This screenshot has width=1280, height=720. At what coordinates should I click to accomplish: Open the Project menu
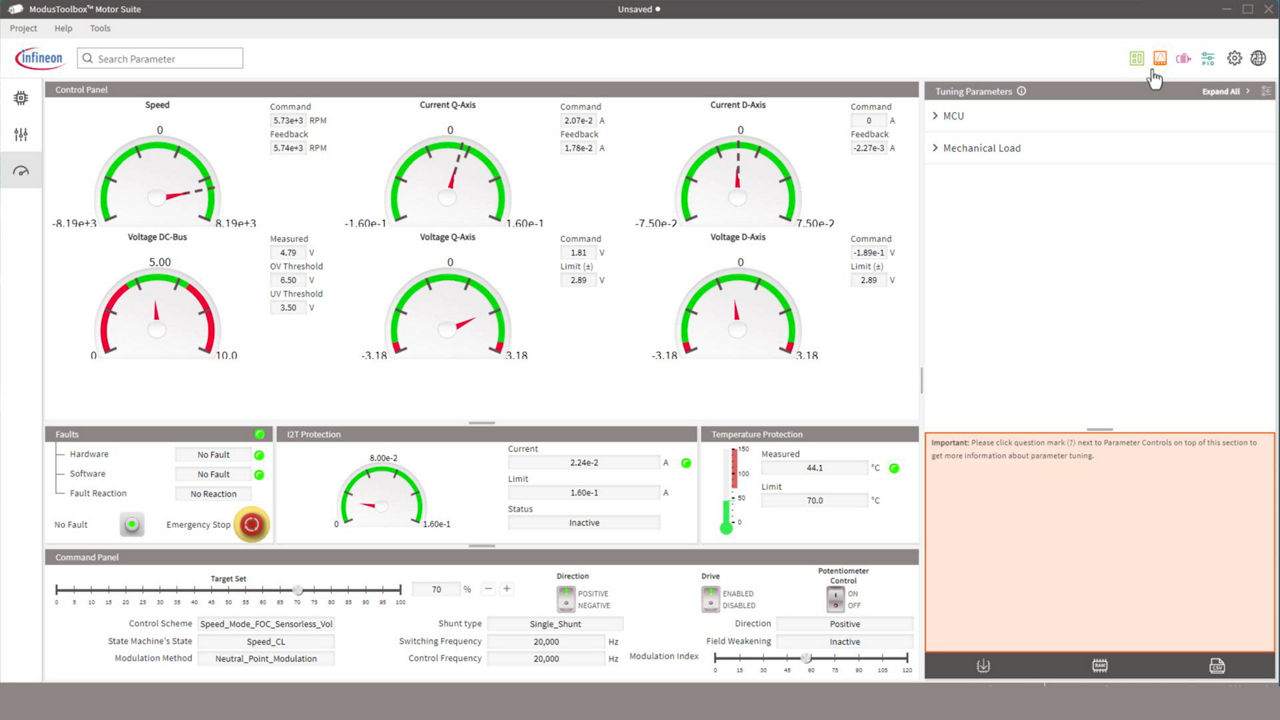(23, 28)
